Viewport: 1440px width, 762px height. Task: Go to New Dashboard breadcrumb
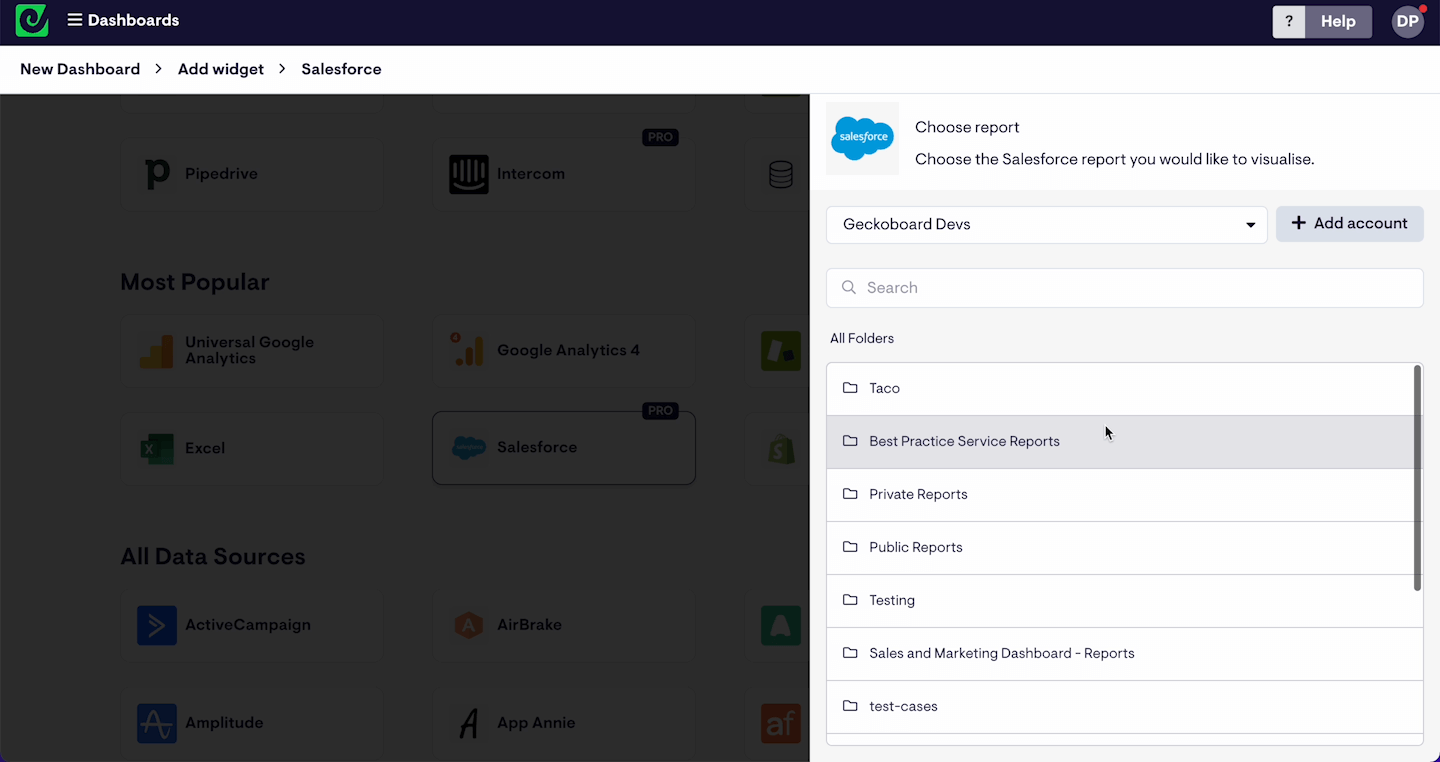tap(80, 69)
